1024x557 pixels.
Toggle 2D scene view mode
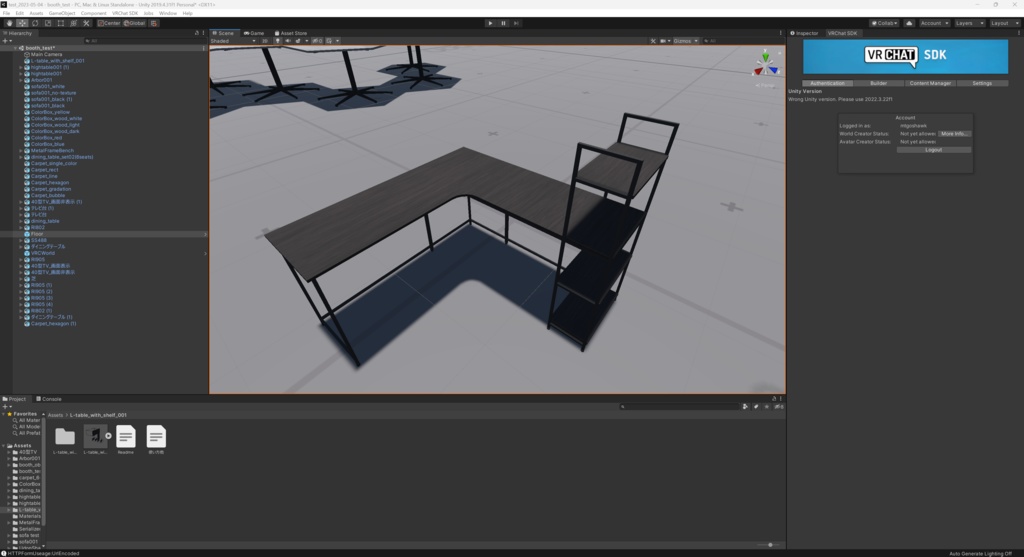[x=264, y=40]
